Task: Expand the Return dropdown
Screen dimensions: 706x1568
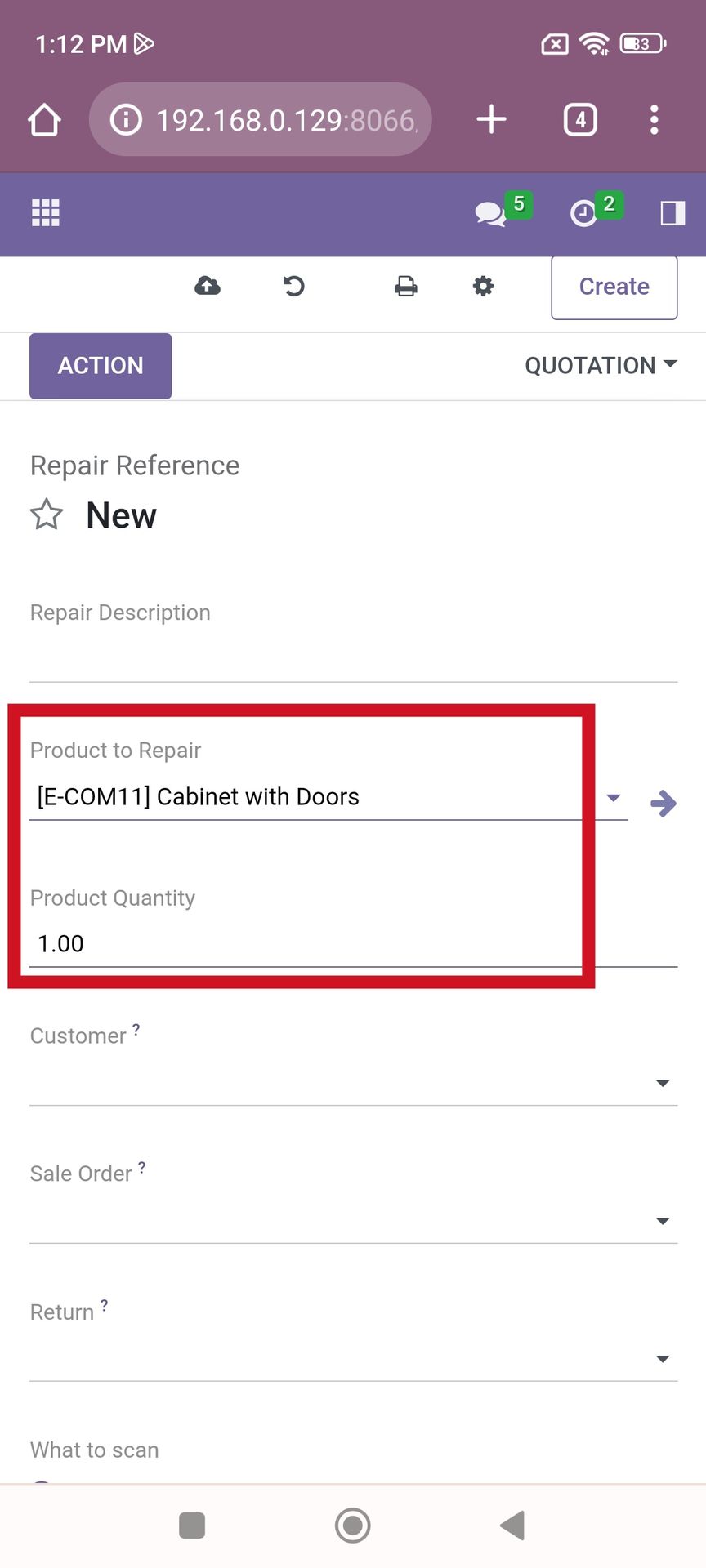Action: [663, 1359]
